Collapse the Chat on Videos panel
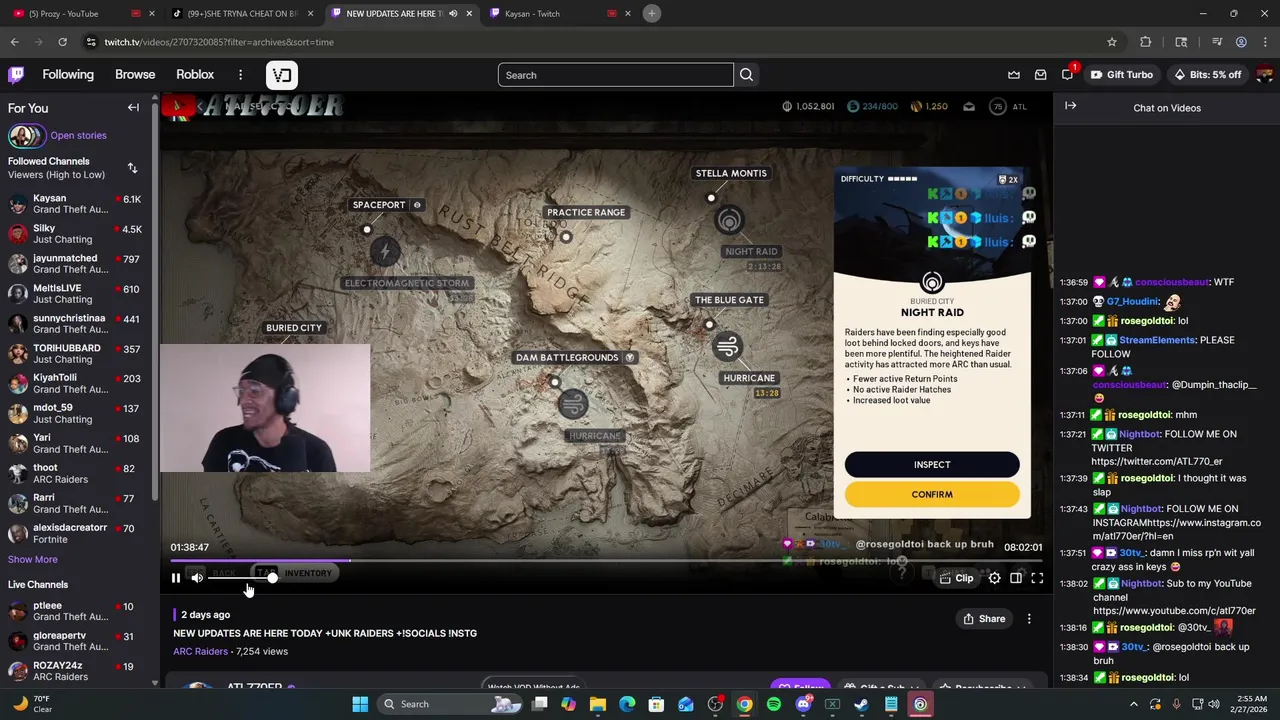Viewport: 1280px width, 720px height. [1071, 106]
